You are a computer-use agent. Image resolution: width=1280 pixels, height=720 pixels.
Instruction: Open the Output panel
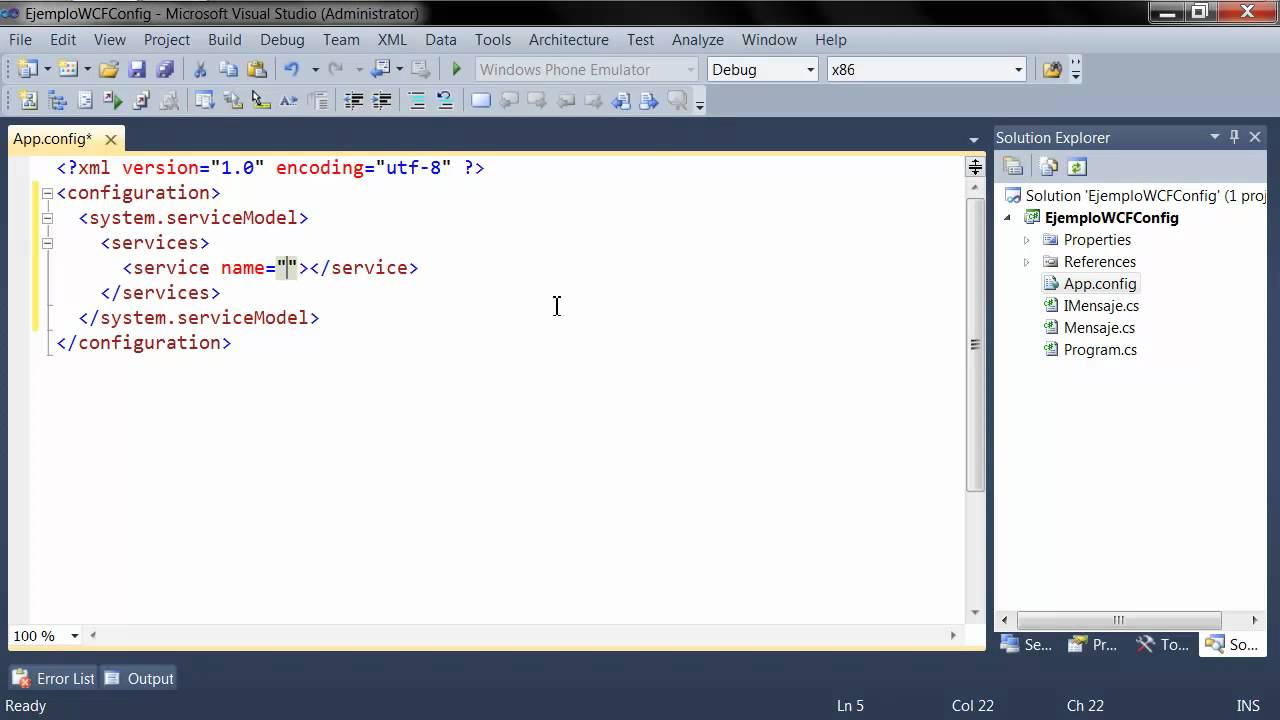[139, 678]
